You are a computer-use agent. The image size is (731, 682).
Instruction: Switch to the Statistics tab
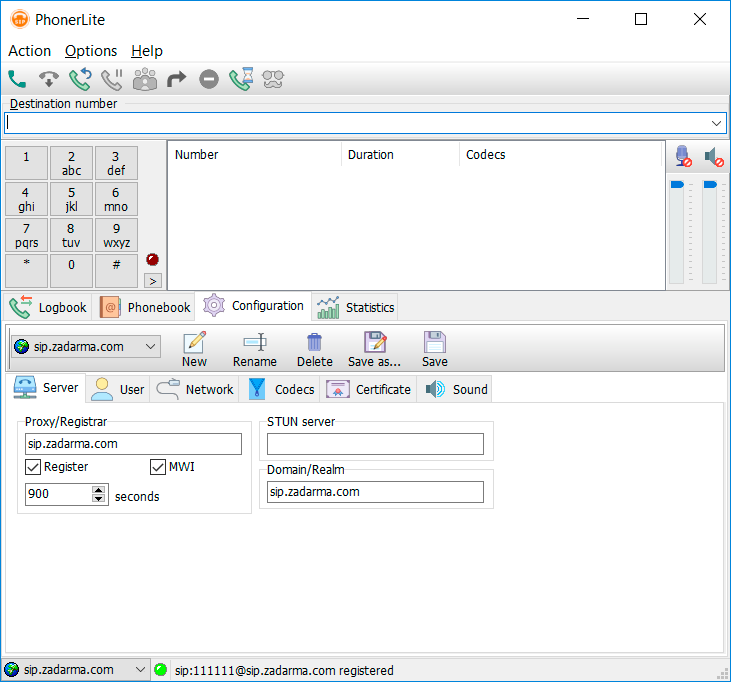[x=355, y=307]
